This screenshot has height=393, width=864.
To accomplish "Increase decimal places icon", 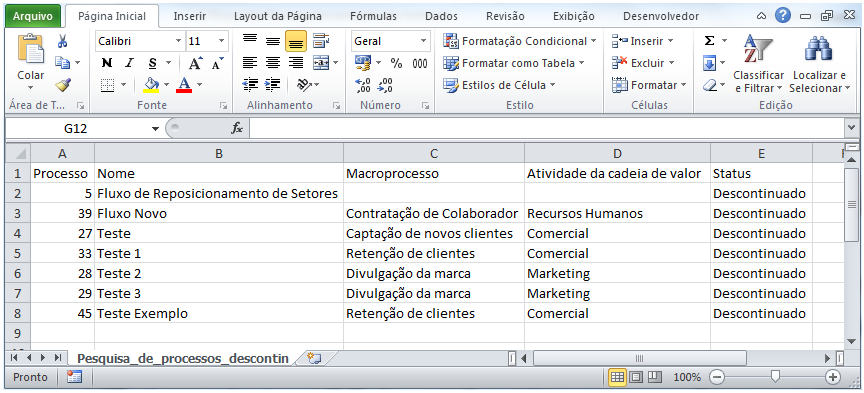I will click(363, 85).
